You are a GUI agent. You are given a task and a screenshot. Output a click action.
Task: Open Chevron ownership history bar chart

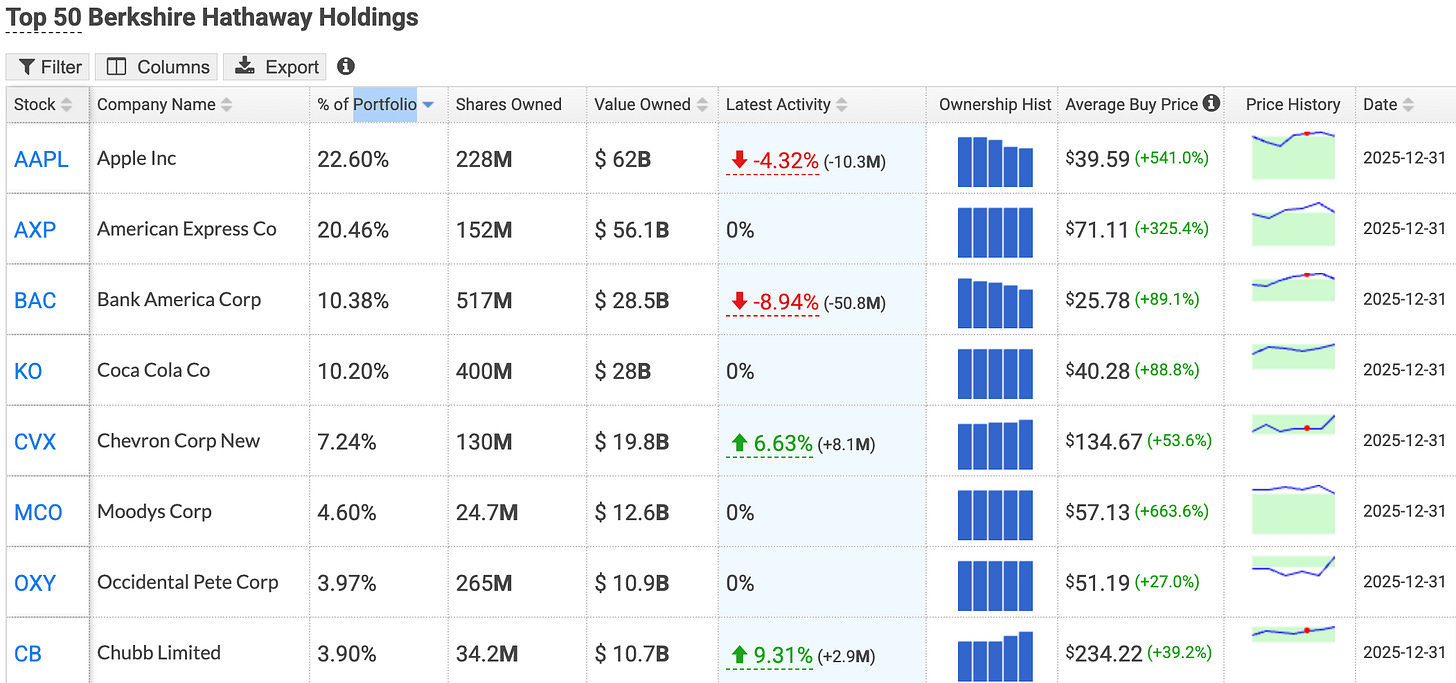[x=995, y=444]
